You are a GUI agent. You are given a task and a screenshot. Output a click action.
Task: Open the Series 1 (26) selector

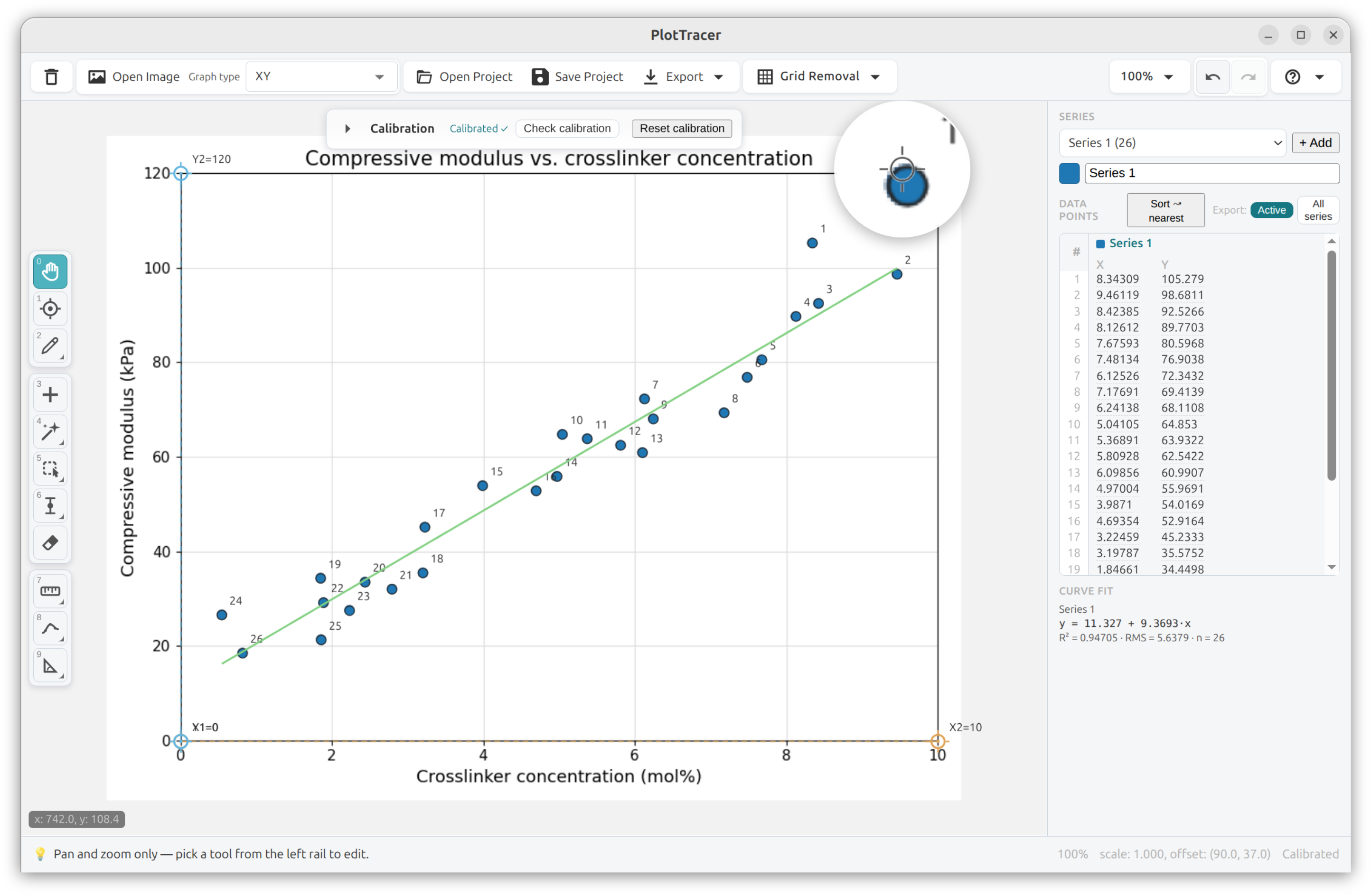(x=1172, y=143)
